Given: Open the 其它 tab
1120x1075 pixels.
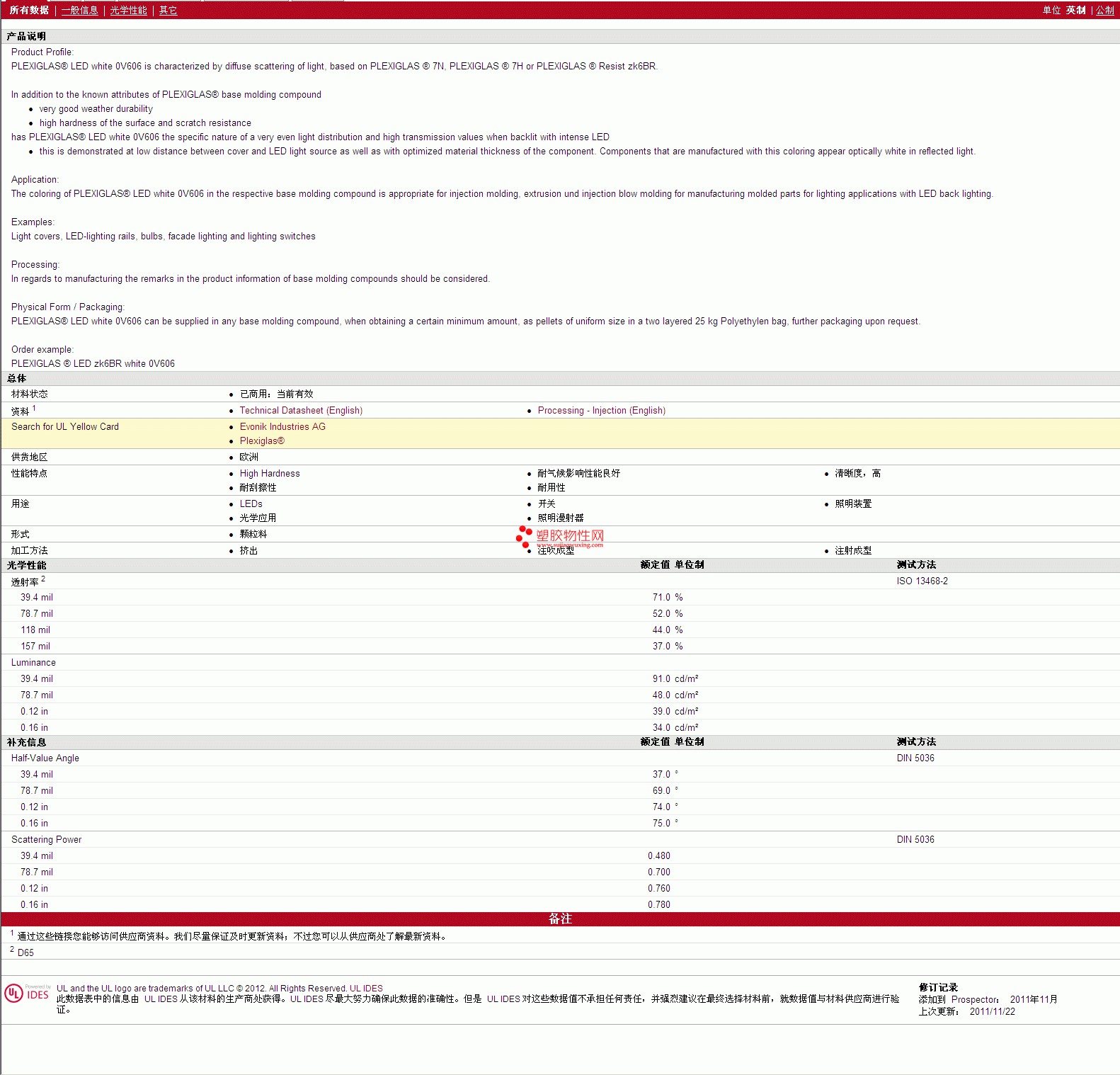Looking at the screenshot, I should click(168, 10).
